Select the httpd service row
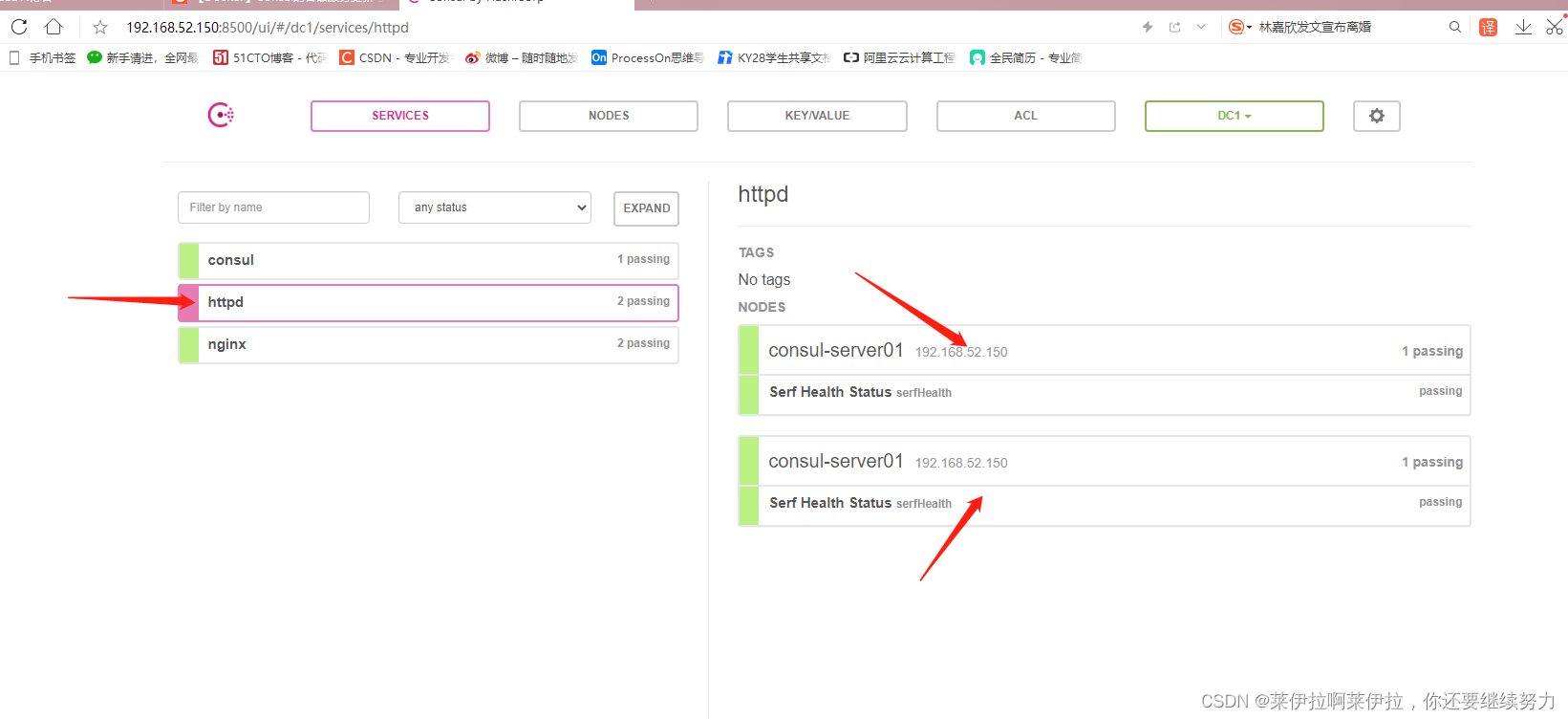1568x719 pixels. pyautogui.click(x=428, y=302)
